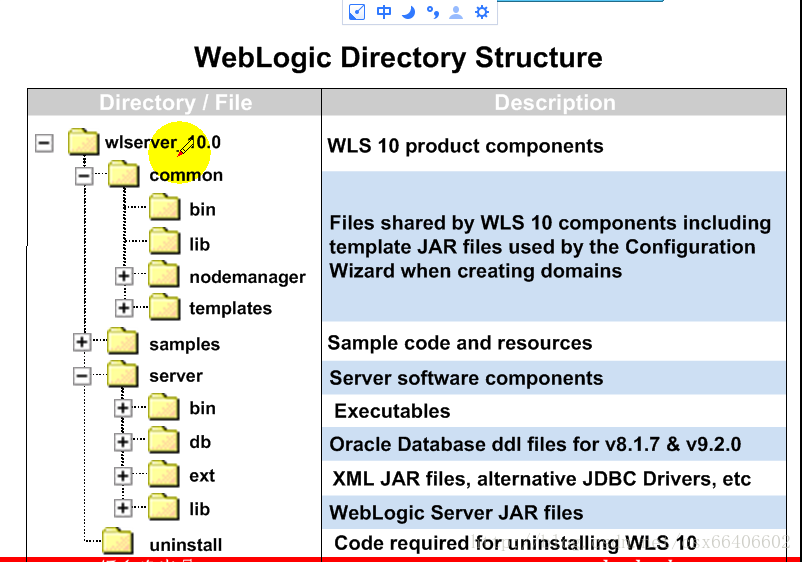Click the db label
Image resolution: width=802 pixels, height=562 pixels.
200,442
